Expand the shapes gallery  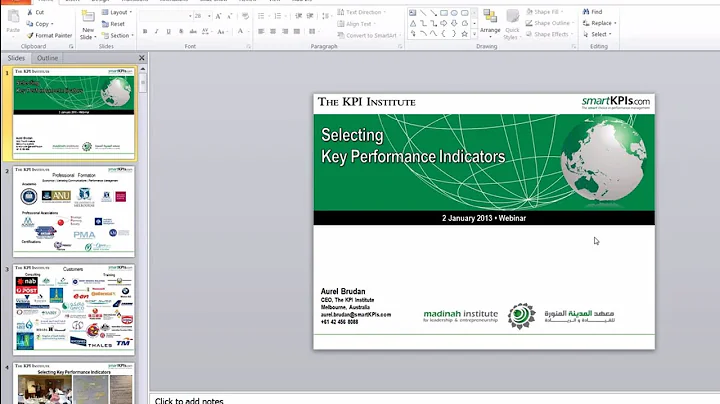point(474,34)
